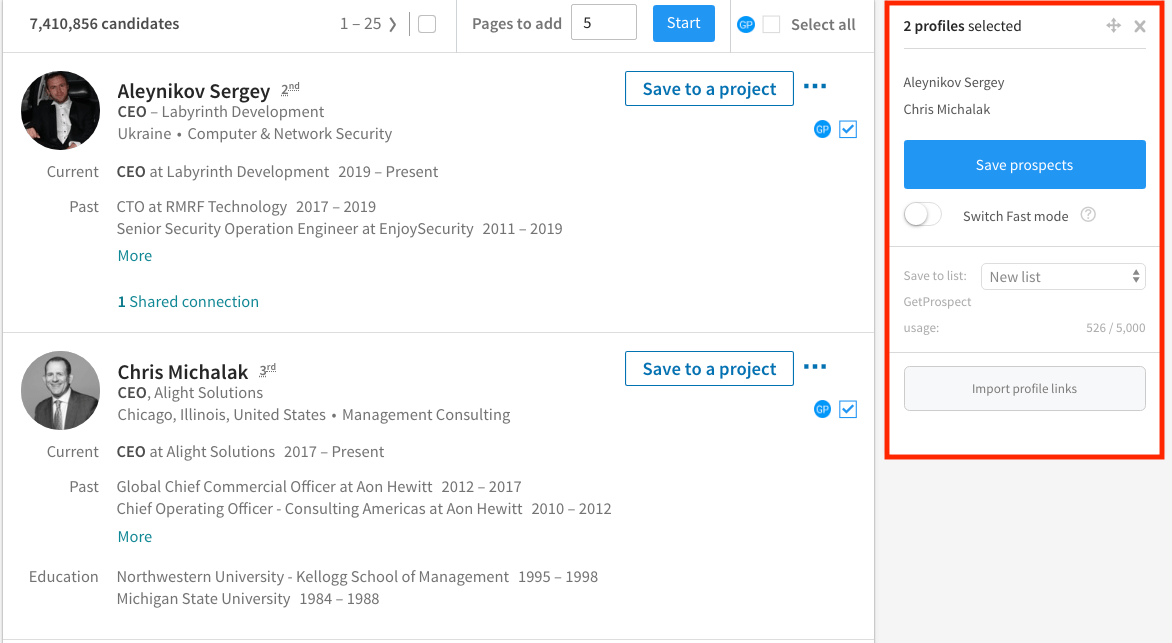Open the 1 Shared connection link
Screen dimensions: 1172x643
click(188, 302)
